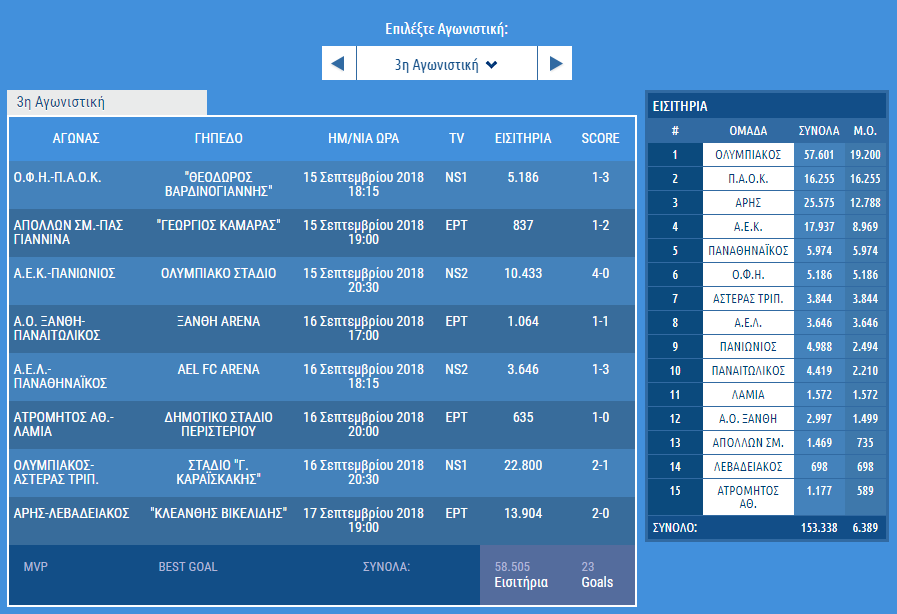Open the Ο.Φ.Η.-Π.Α.Ο.Κ. match
This screenshot has width=897, height=614.
[x=57, y=177]
